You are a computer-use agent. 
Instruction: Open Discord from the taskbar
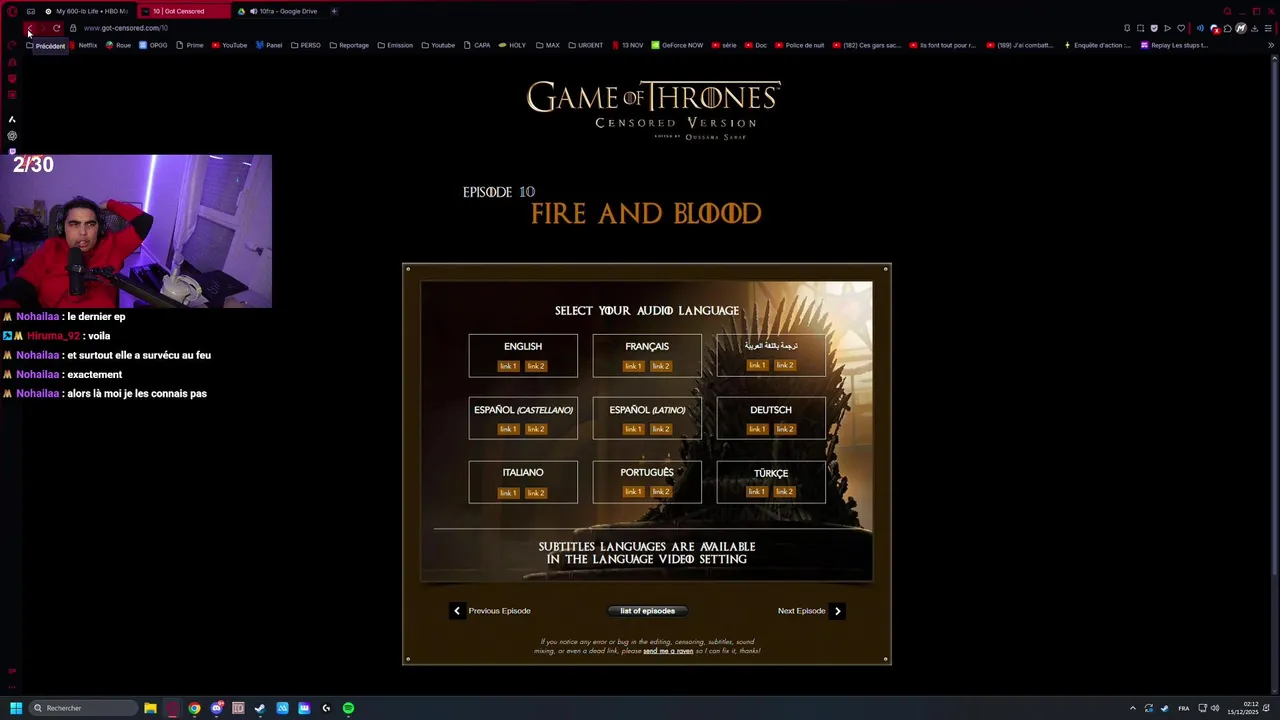coord(217,708)
